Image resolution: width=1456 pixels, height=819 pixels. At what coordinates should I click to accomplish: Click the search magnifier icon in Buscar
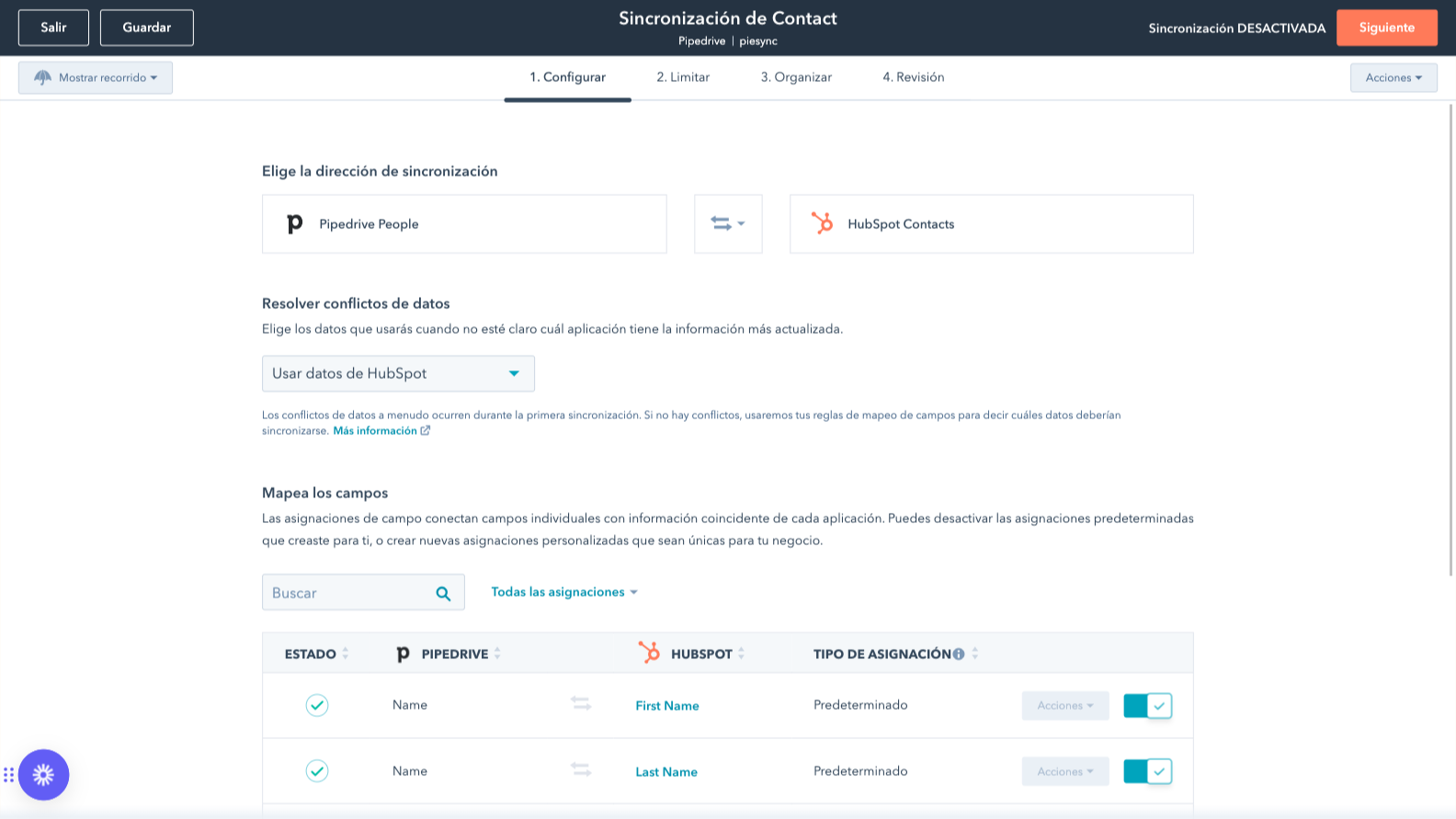pos(443,594)
